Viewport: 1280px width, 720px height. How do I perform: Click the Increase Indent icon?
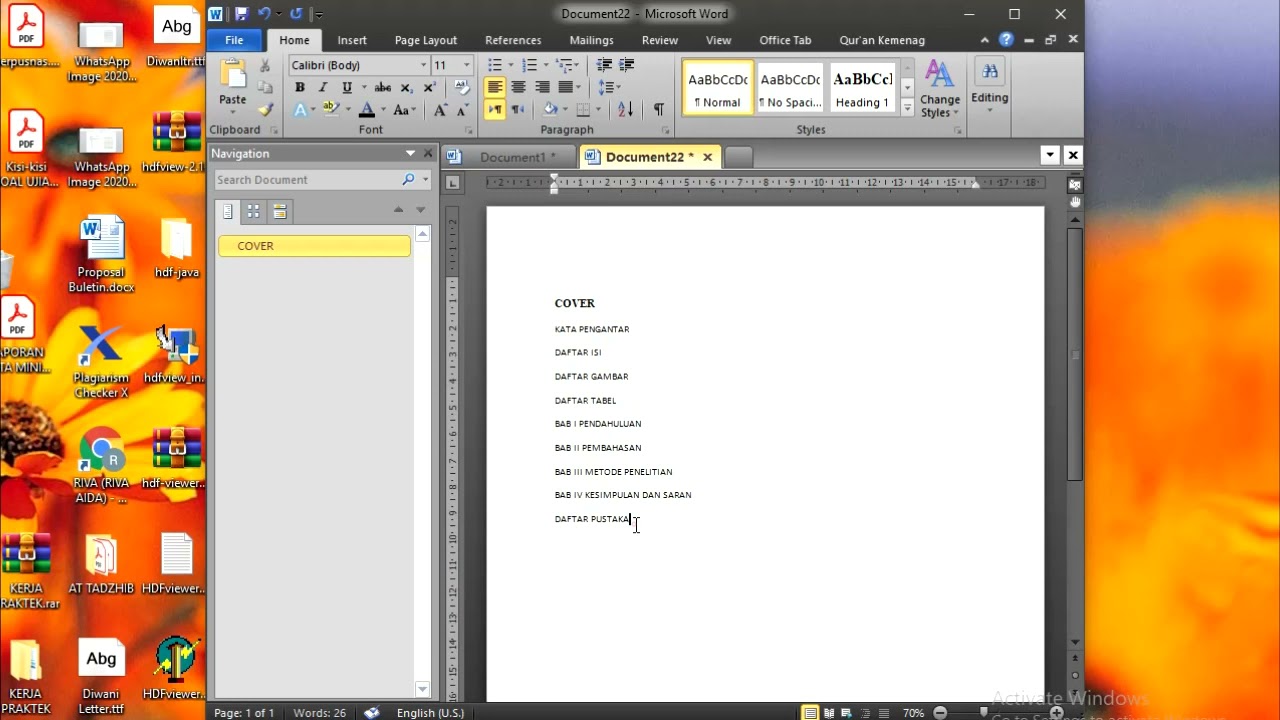[627, 65]
